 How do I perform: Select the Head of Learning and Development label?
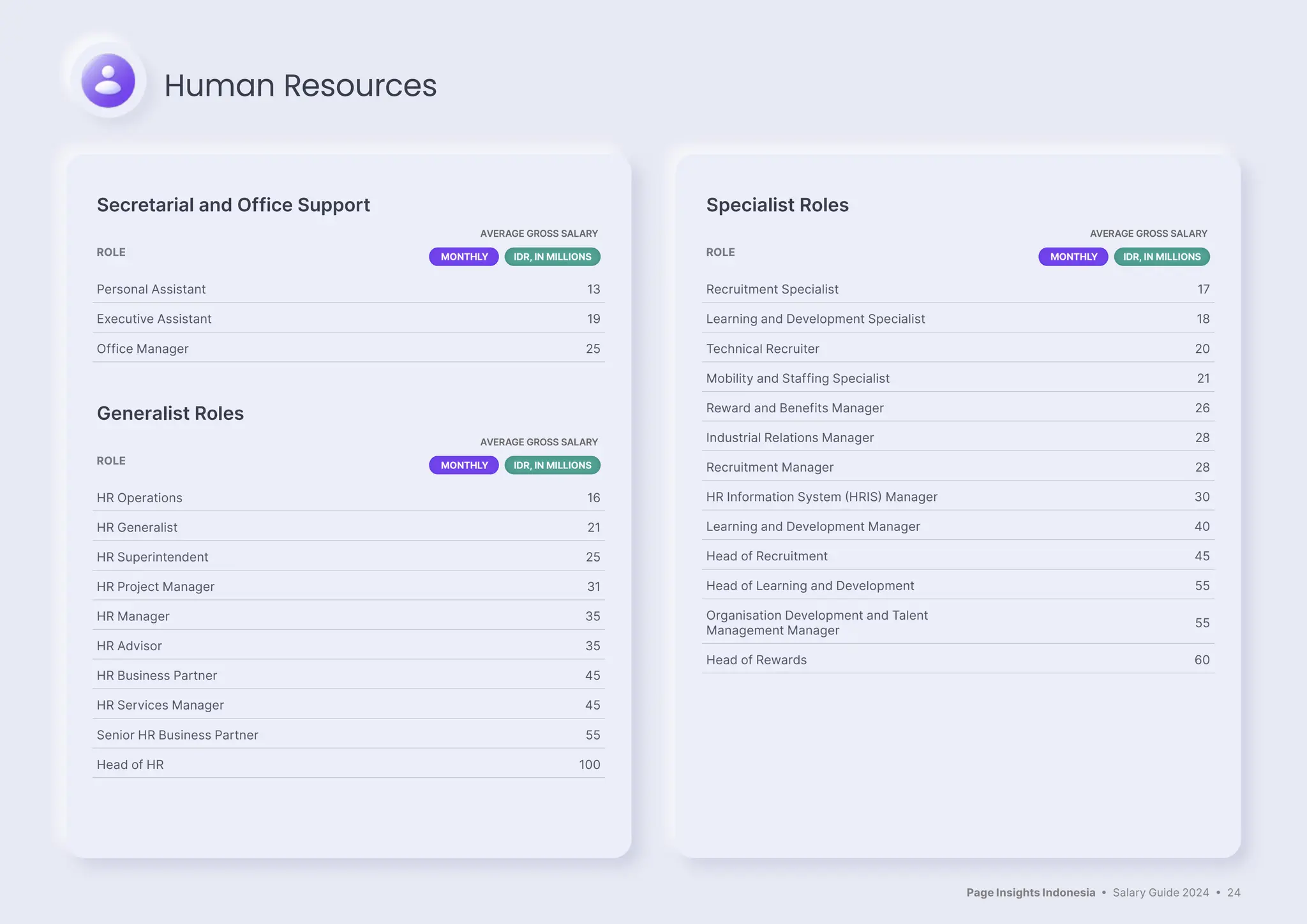click(x=810, y=586)
